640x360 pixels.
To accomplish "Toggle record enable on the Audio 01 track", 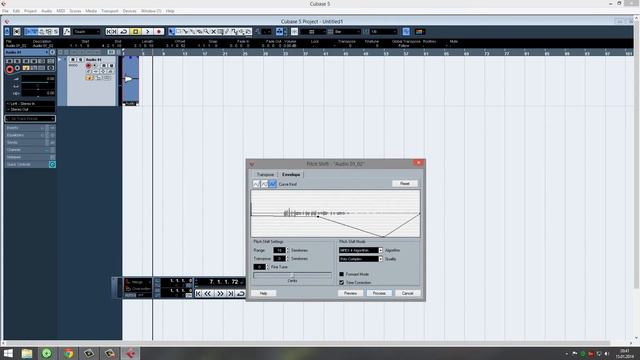I will tap(88, 66).
